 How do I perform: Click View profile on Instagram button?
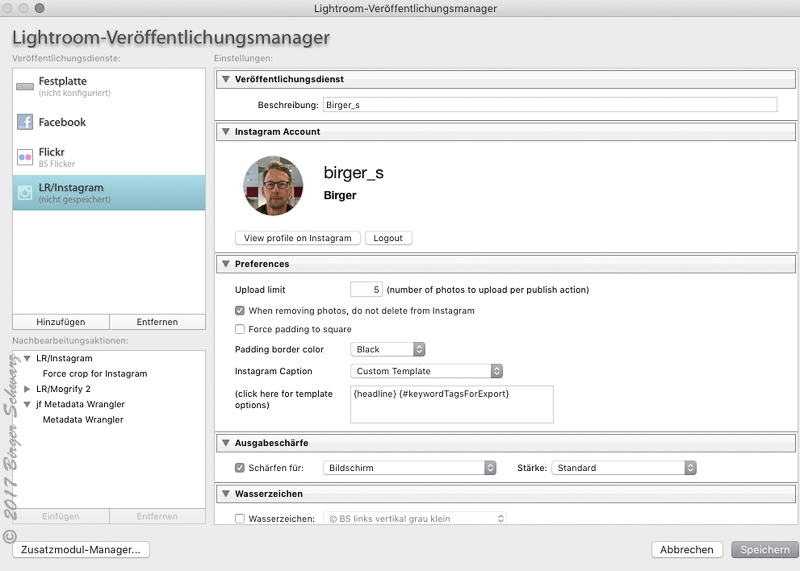297,238
